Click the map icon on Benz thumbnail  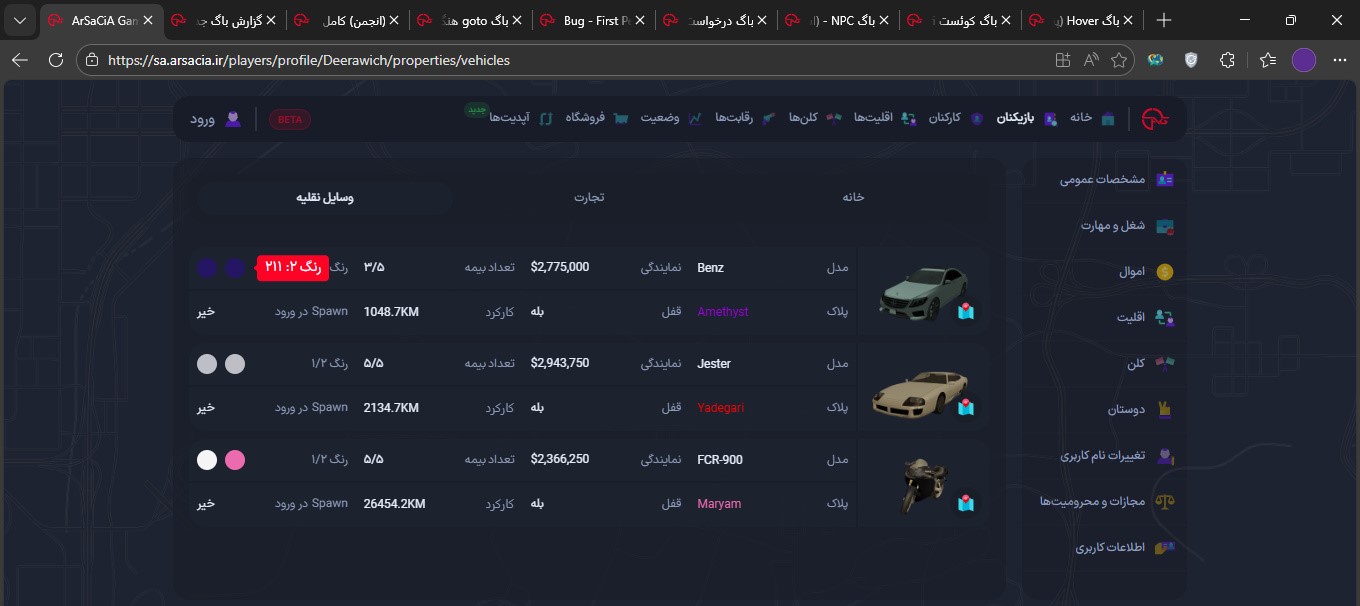point(965,311)
